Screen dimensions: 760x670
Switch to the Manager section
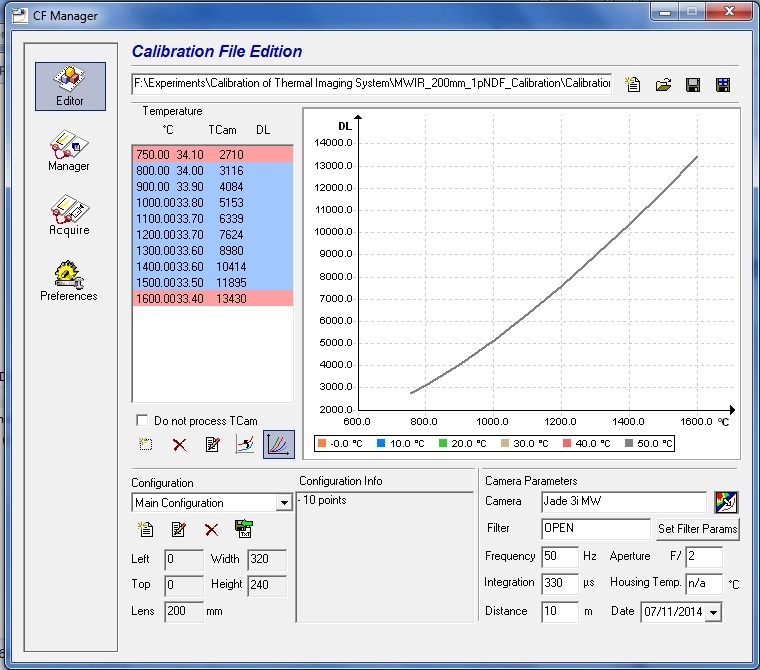[69, 152]
